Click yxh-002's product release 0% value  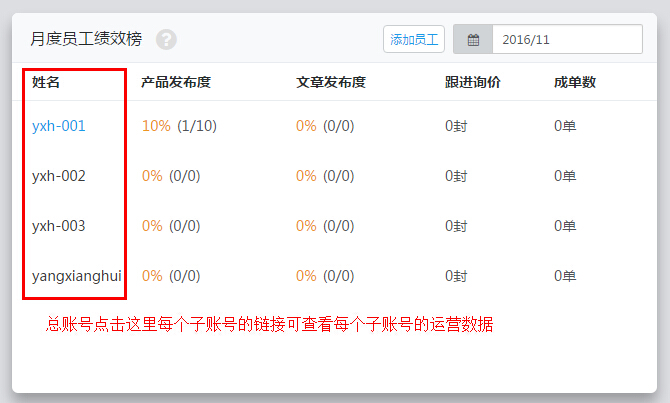click(152, 176)
